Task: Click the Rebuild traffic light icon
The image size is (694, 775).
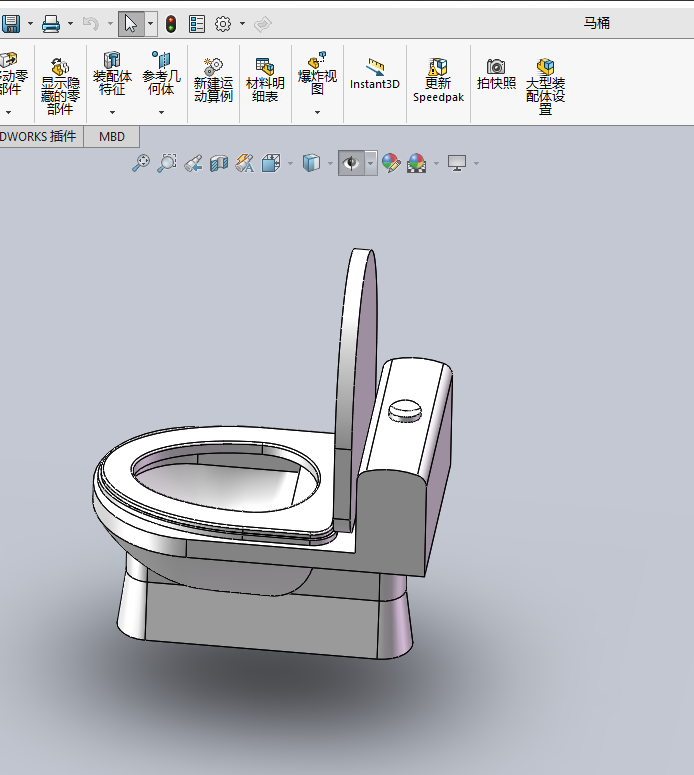Action: (171, 24)
